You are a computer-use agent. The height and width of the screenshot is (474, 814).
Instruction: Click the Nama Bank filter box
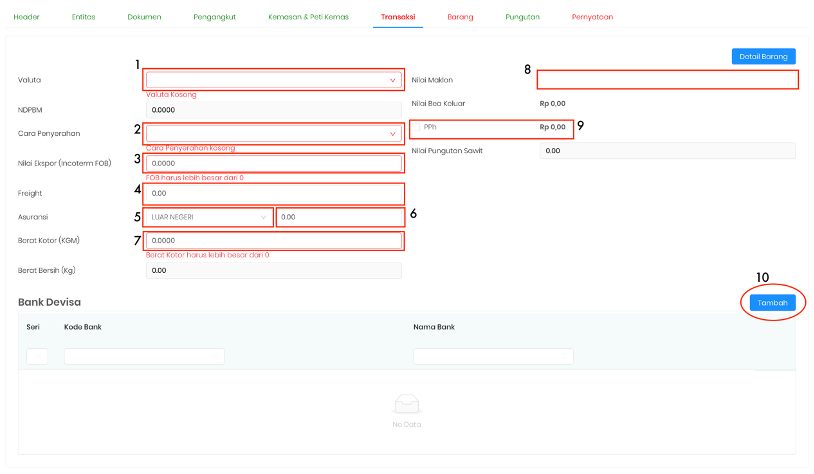tap(493, 357)
